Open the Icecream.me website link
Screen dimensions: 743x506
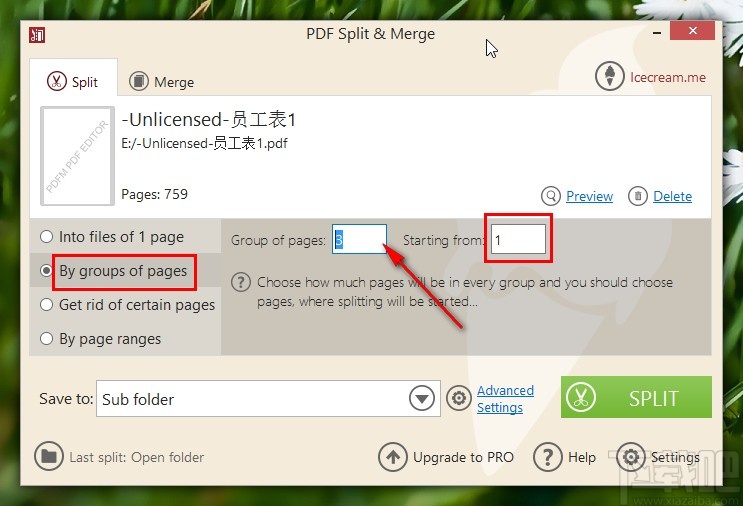tap(668, 77)
